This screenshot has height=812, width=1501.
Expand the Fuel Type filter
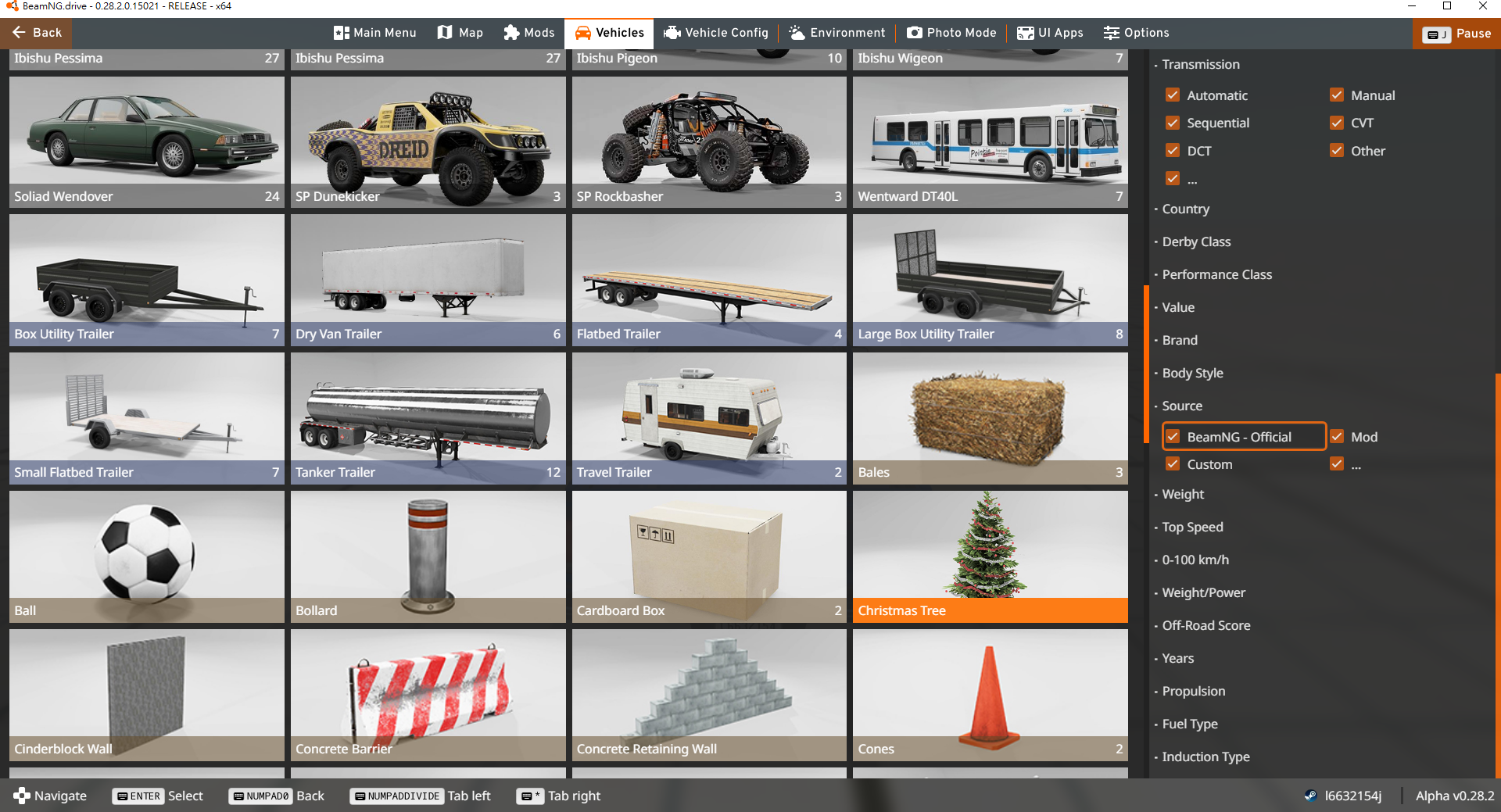coord(1189,724)
